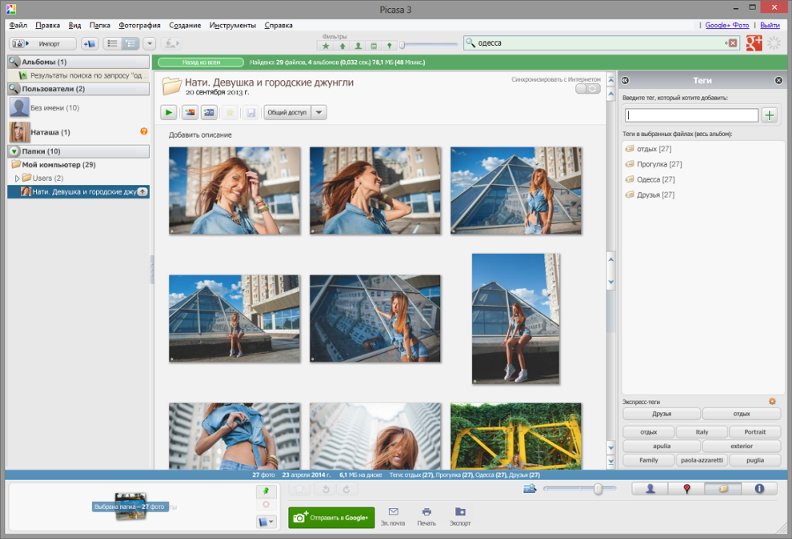Collapse the Folders section

coord(14,151)
